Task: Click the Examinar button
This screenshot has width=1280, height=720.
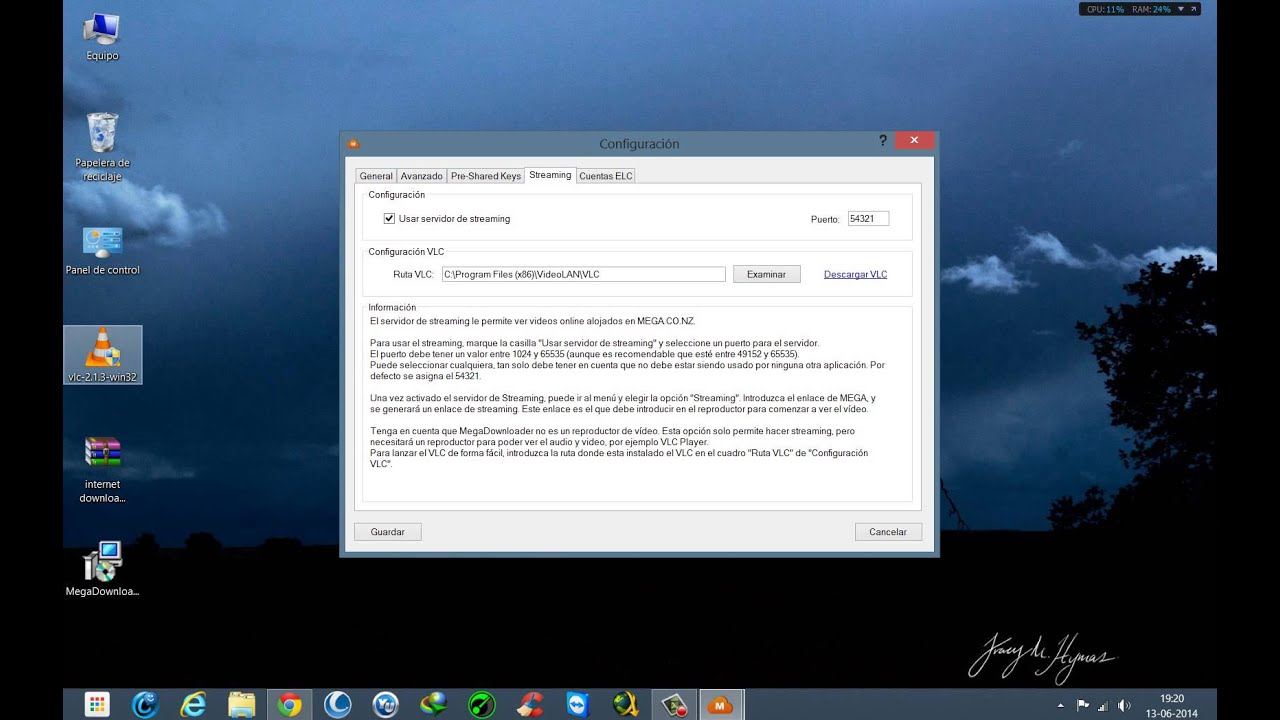Action: click(767, 274)
